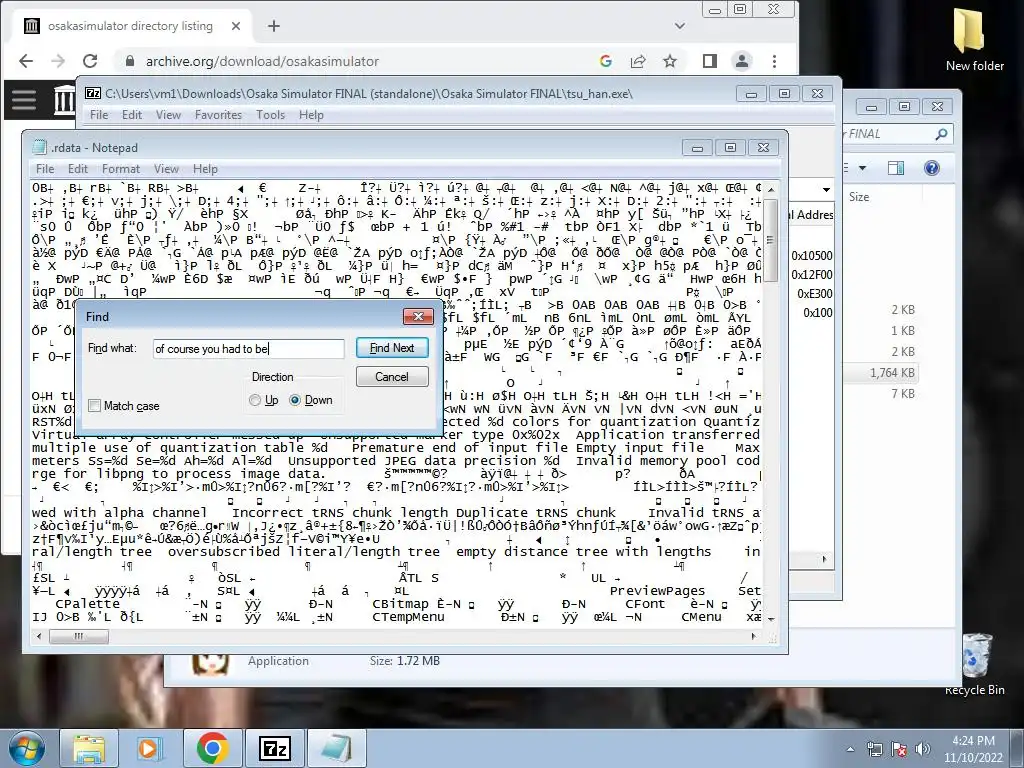The width and height of the screenshot is (1024, 768).
Task: Open archive.org hamburger menu icon
Action: coord(24,100)
